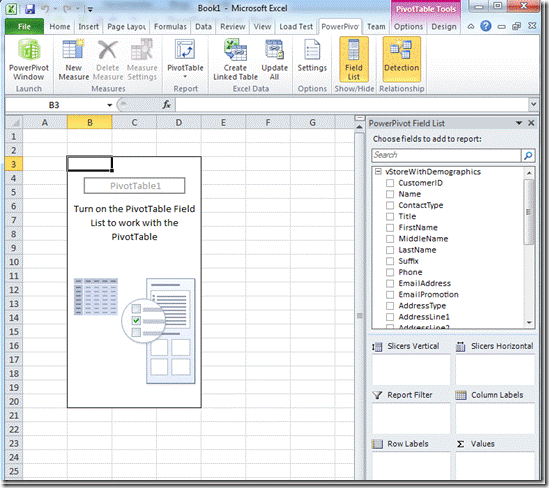Click Update All in Excel Data
The width and height of the screenshot is (549, 488).
tap(274, 60)
